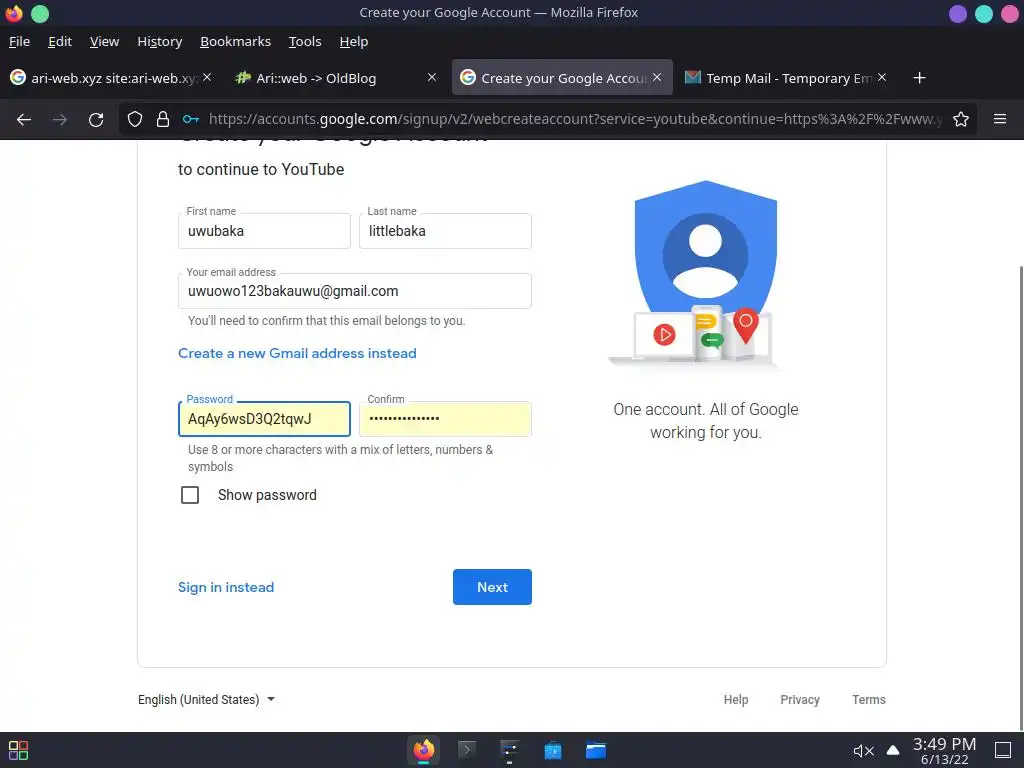Close the Create your Google Account tab

[x=657, y=77]
